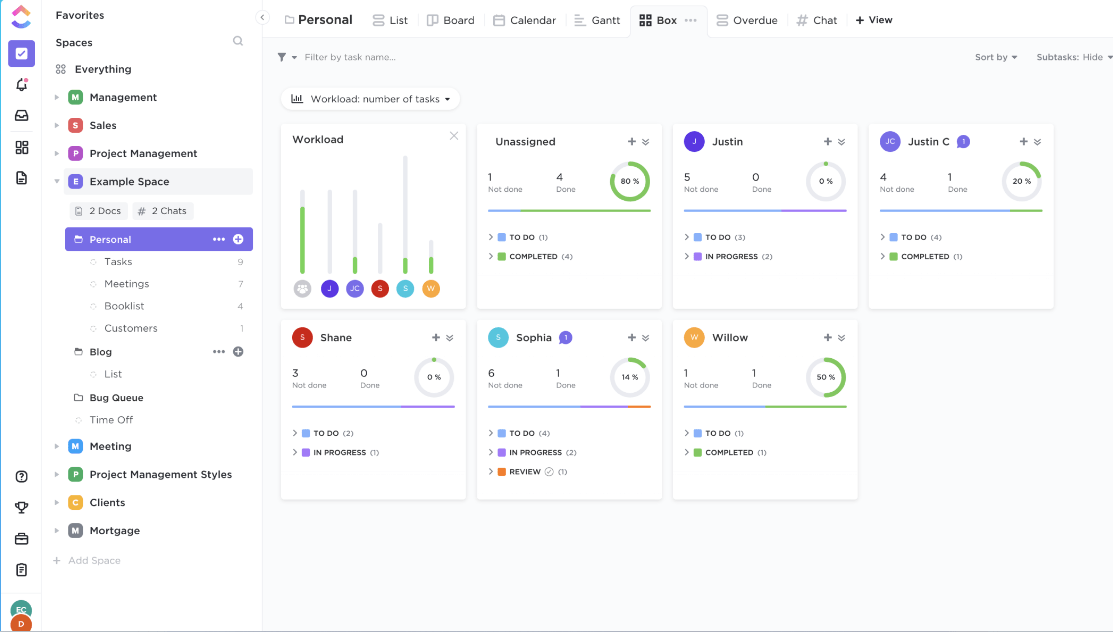Viewport: 1113px width, 632px height.
Task: Open Dashboards with the grid icon
Action: tap(22, 147)
